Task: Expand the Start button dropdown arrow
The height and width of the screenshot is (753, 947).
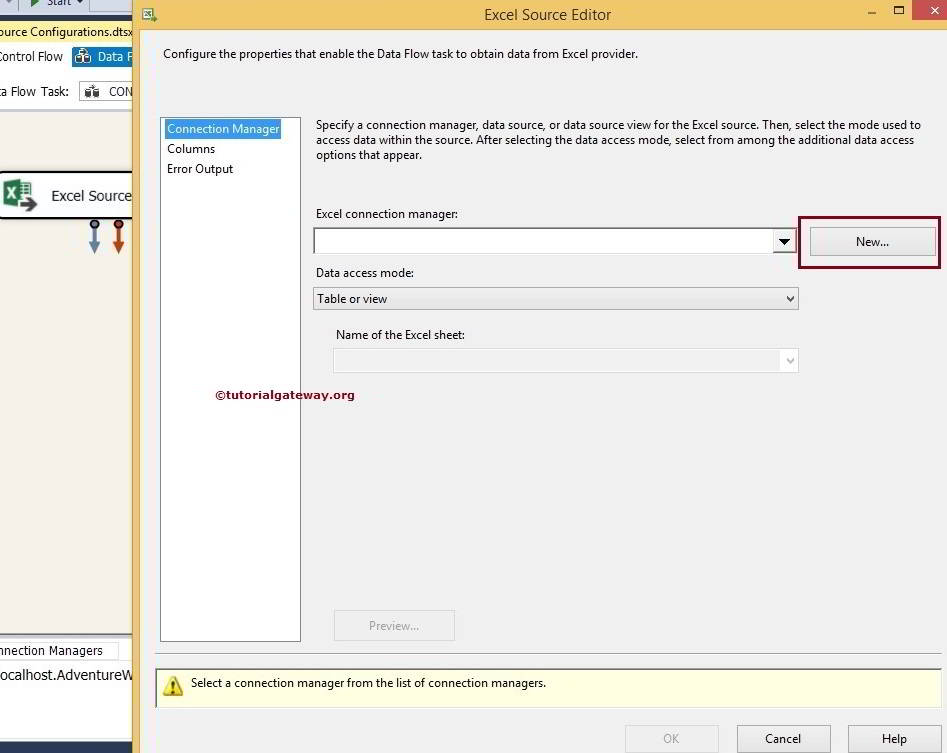Action: (x=79, y=3)
